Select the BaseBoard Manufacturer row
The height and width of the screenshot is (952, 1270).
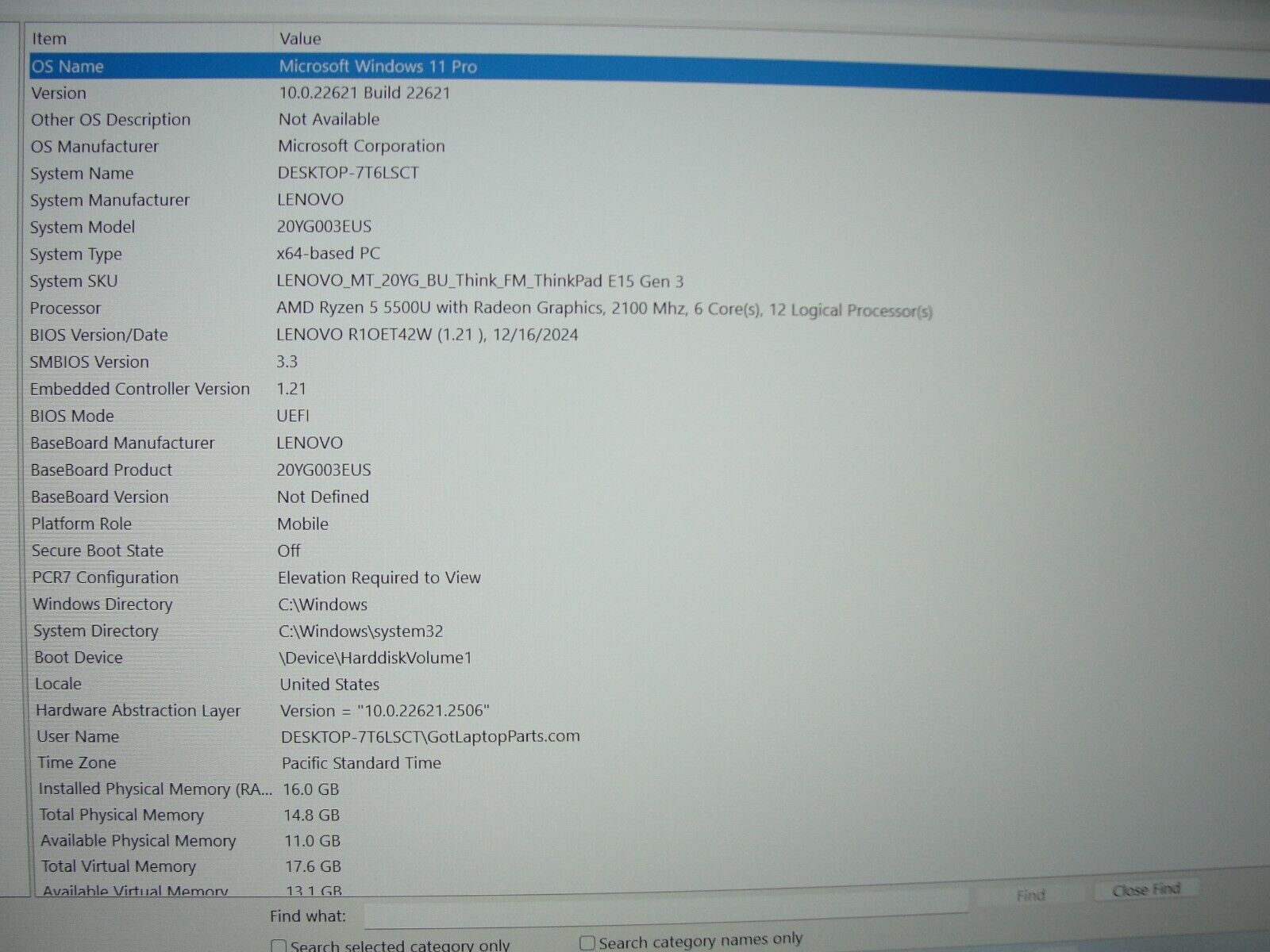tap(648, 443)
